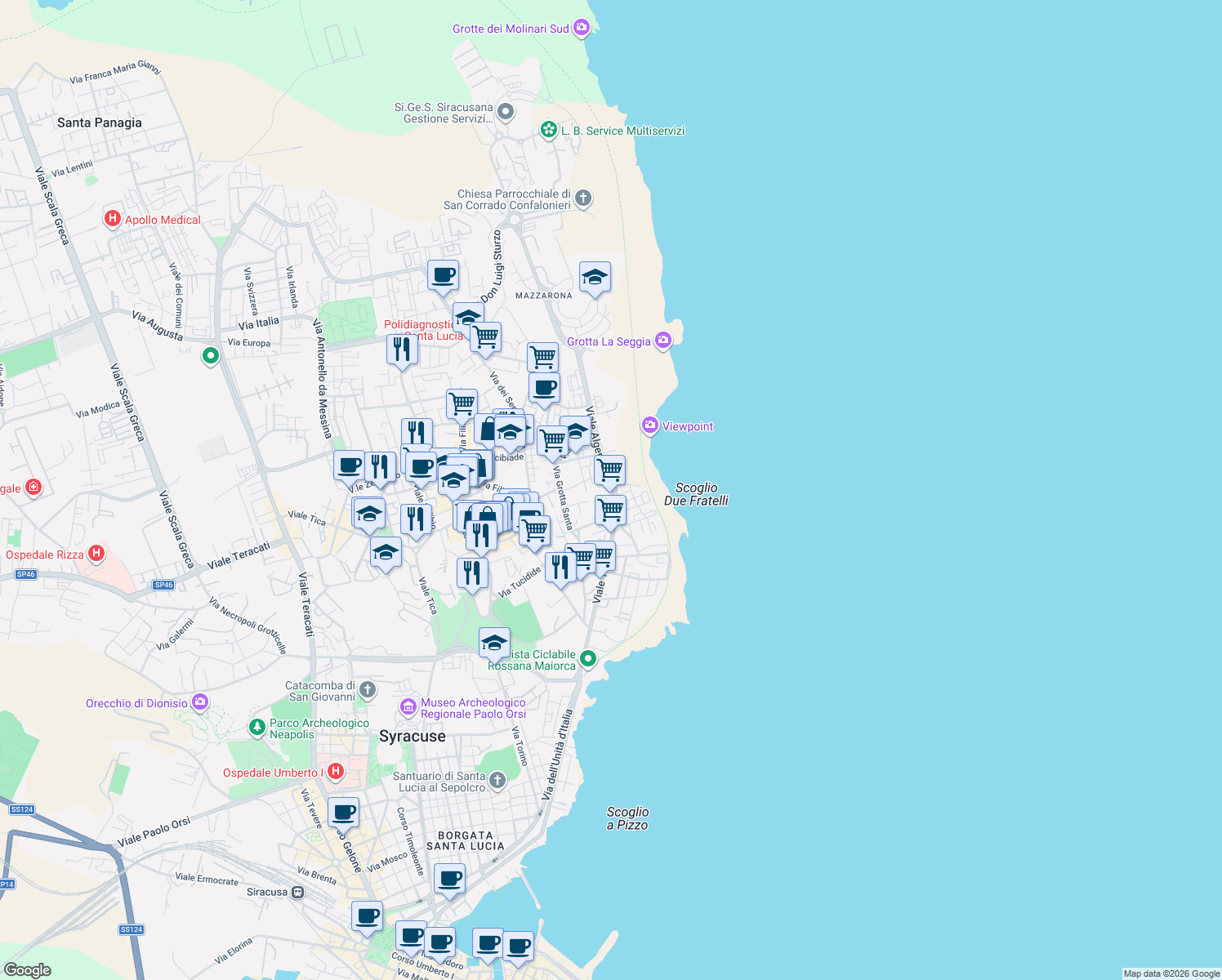The width and height of the screenshot is (1222, 980).
Task: Click the Map data ©2026 Google text
Action: click(x=1171, y=973)
